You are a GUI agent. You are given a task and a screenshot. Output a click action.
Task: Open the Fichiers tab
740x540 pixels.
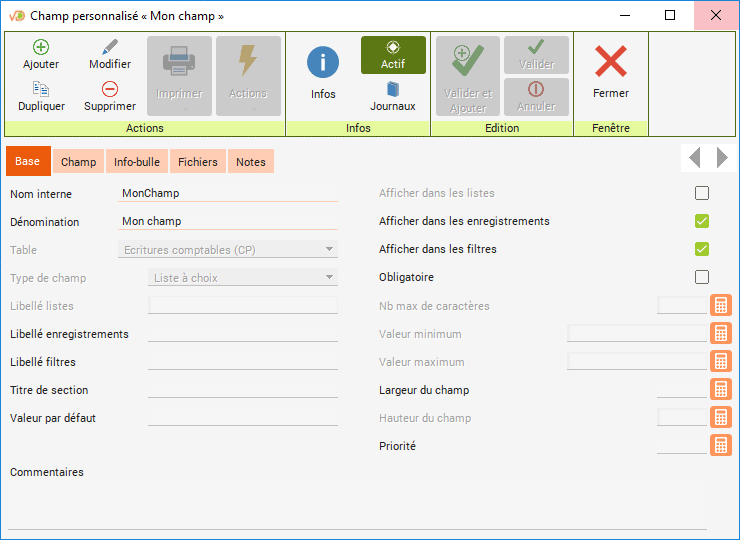coord(198,162)
